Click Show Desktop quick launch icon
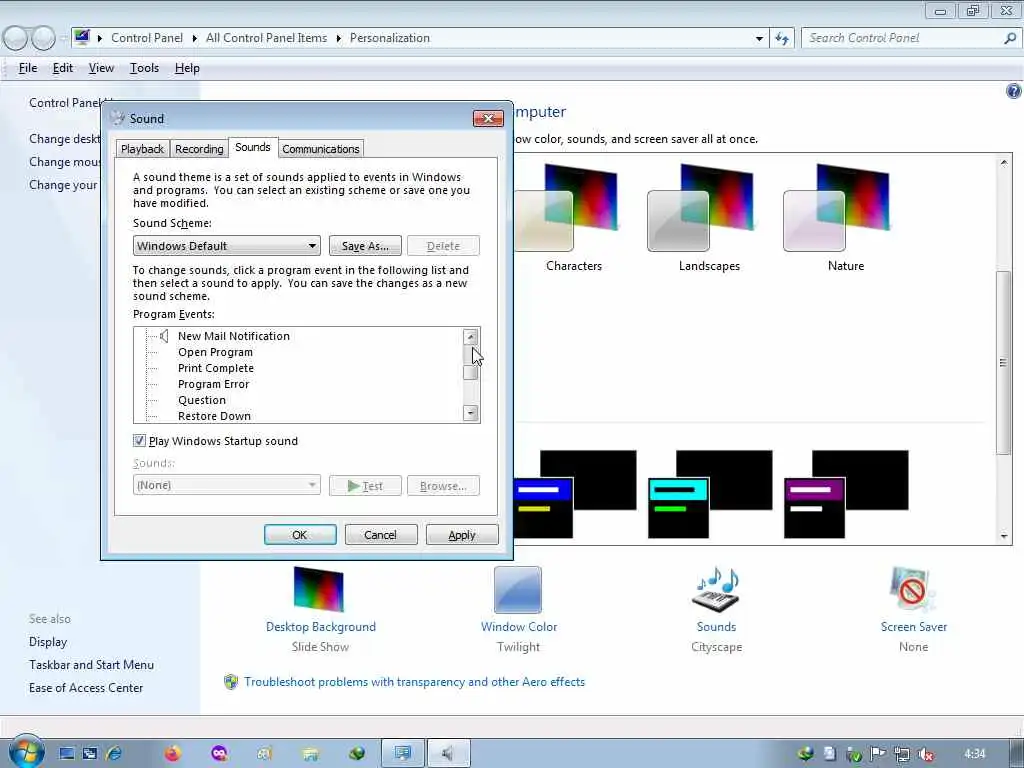Viewport: 1024px width, 768px height. [67, 754]
